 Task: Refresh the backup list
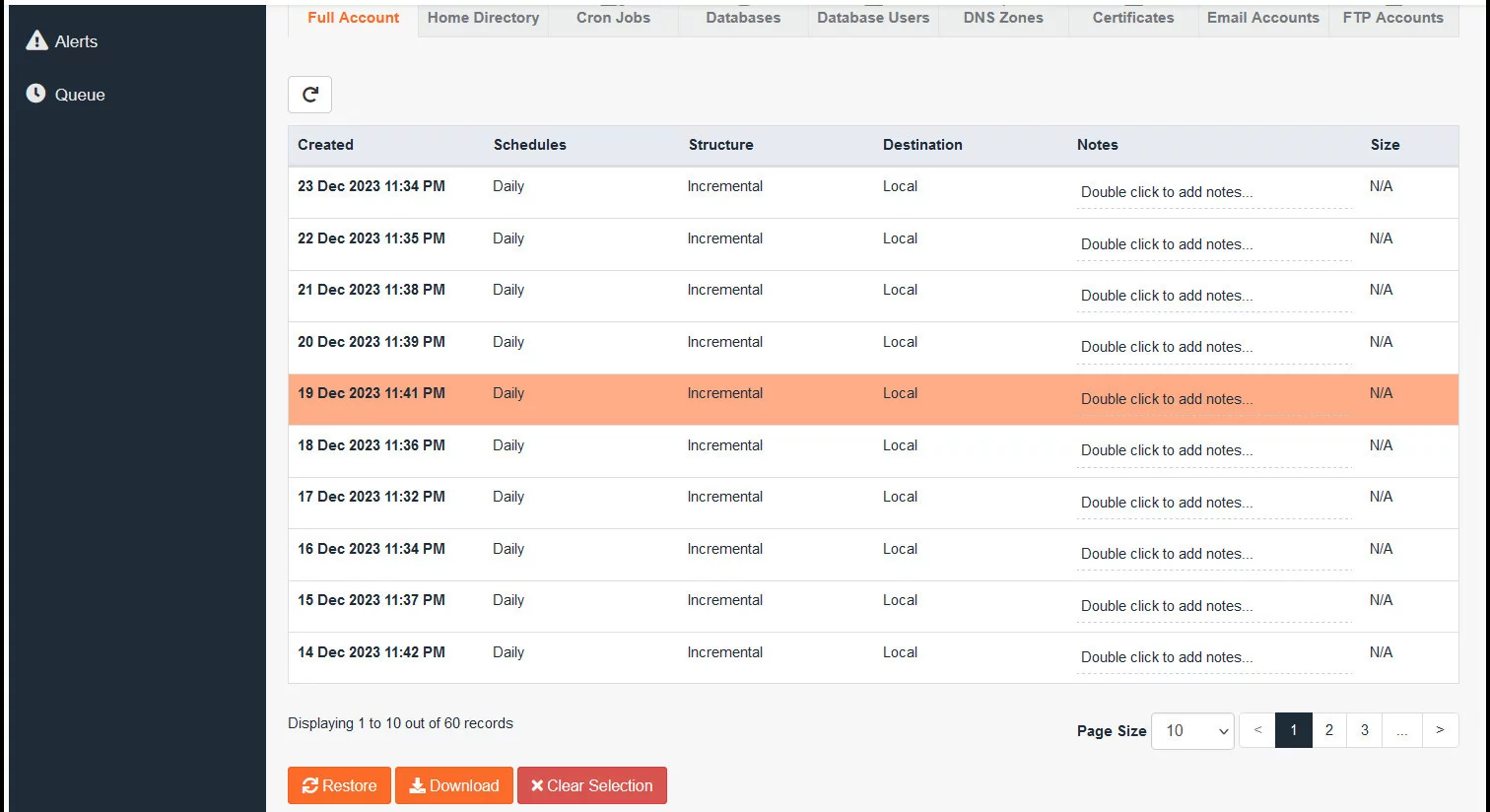pyautogui.click(x=309, y=95)
